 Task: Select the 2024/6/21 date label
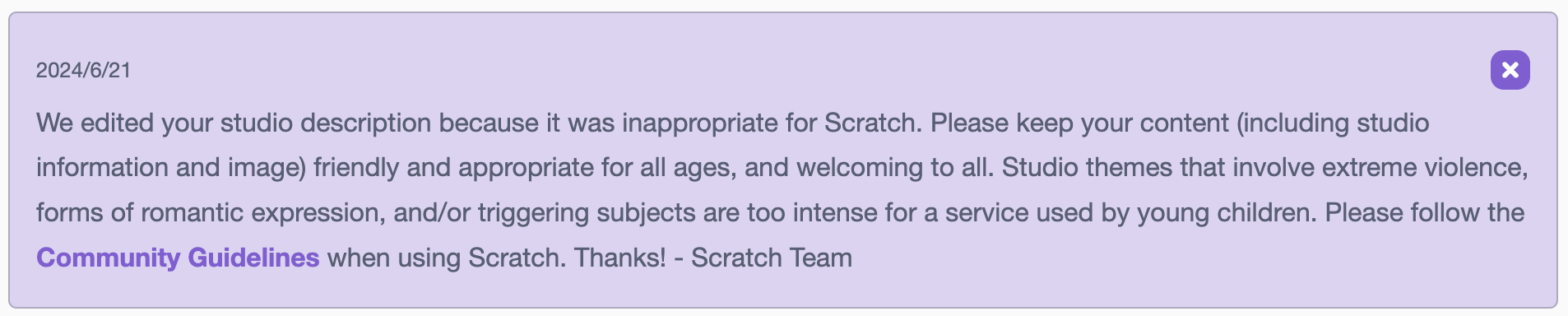click(x=83, y=70)
